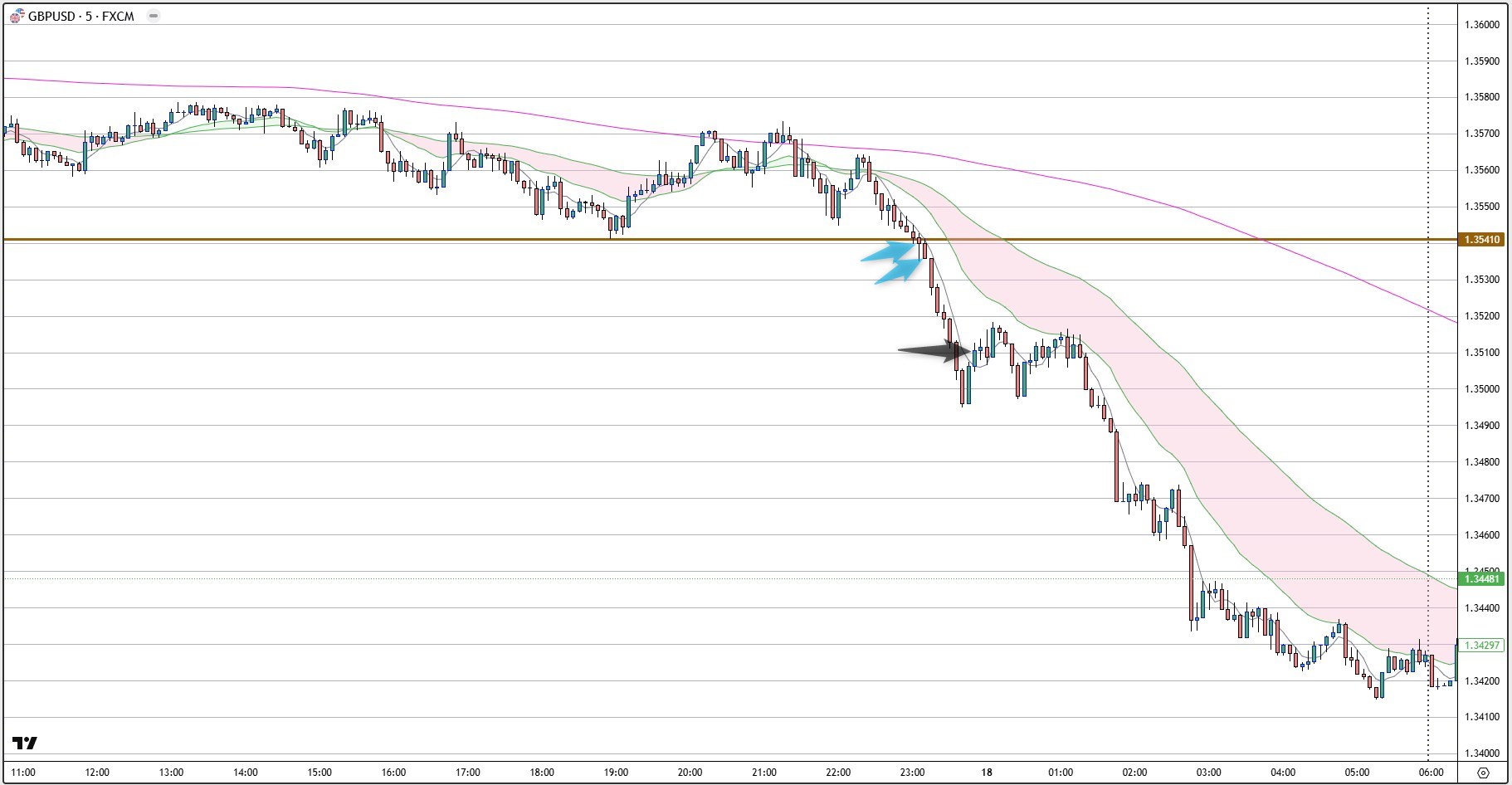Click the 1.35200 price axis label
The height and width of the screenshot is (785, 1512).
[1482, 316]
